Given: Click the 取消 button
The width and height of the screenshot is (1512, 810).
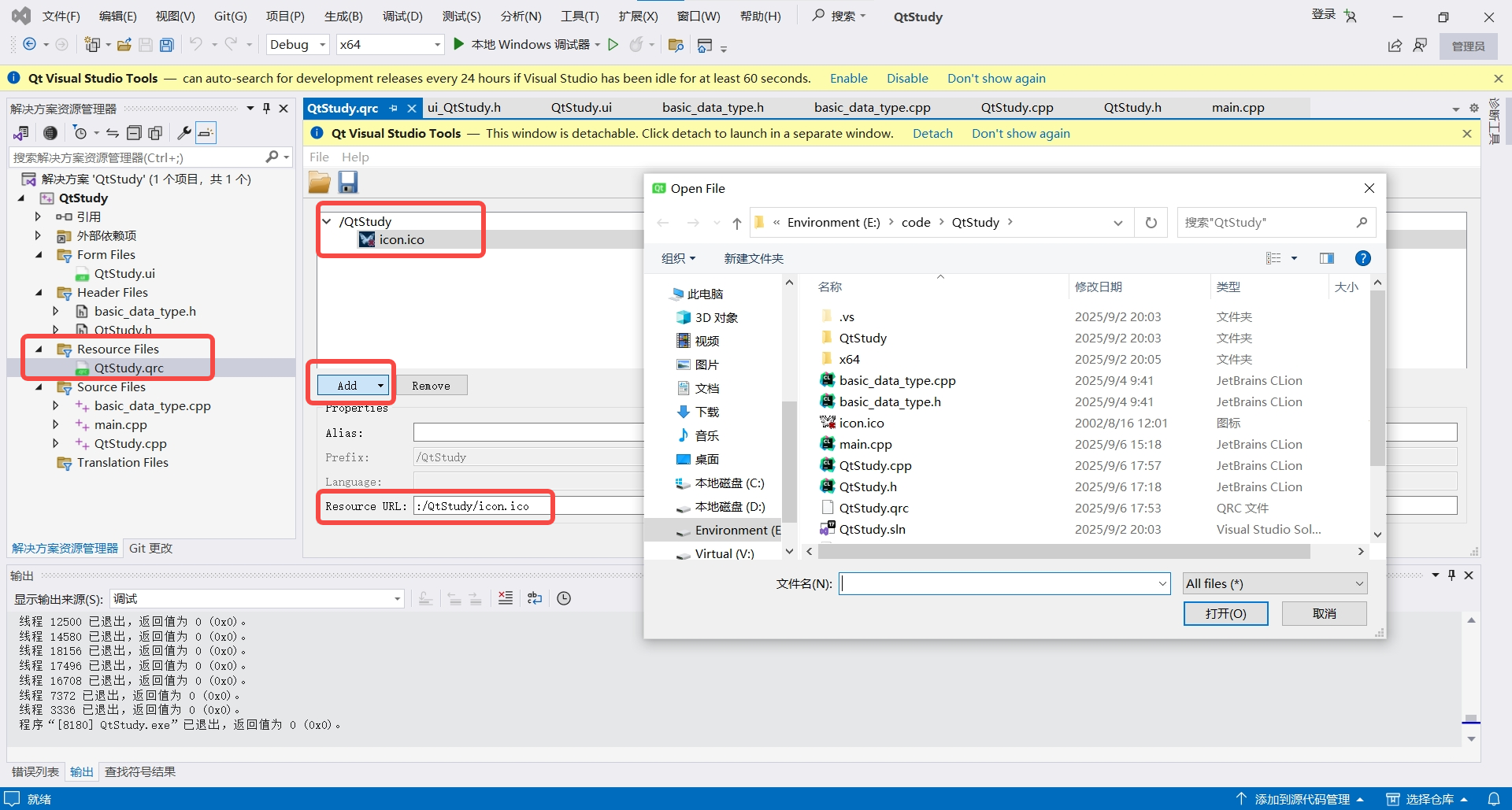Looking at the screenshot, I should (1324, 613).
